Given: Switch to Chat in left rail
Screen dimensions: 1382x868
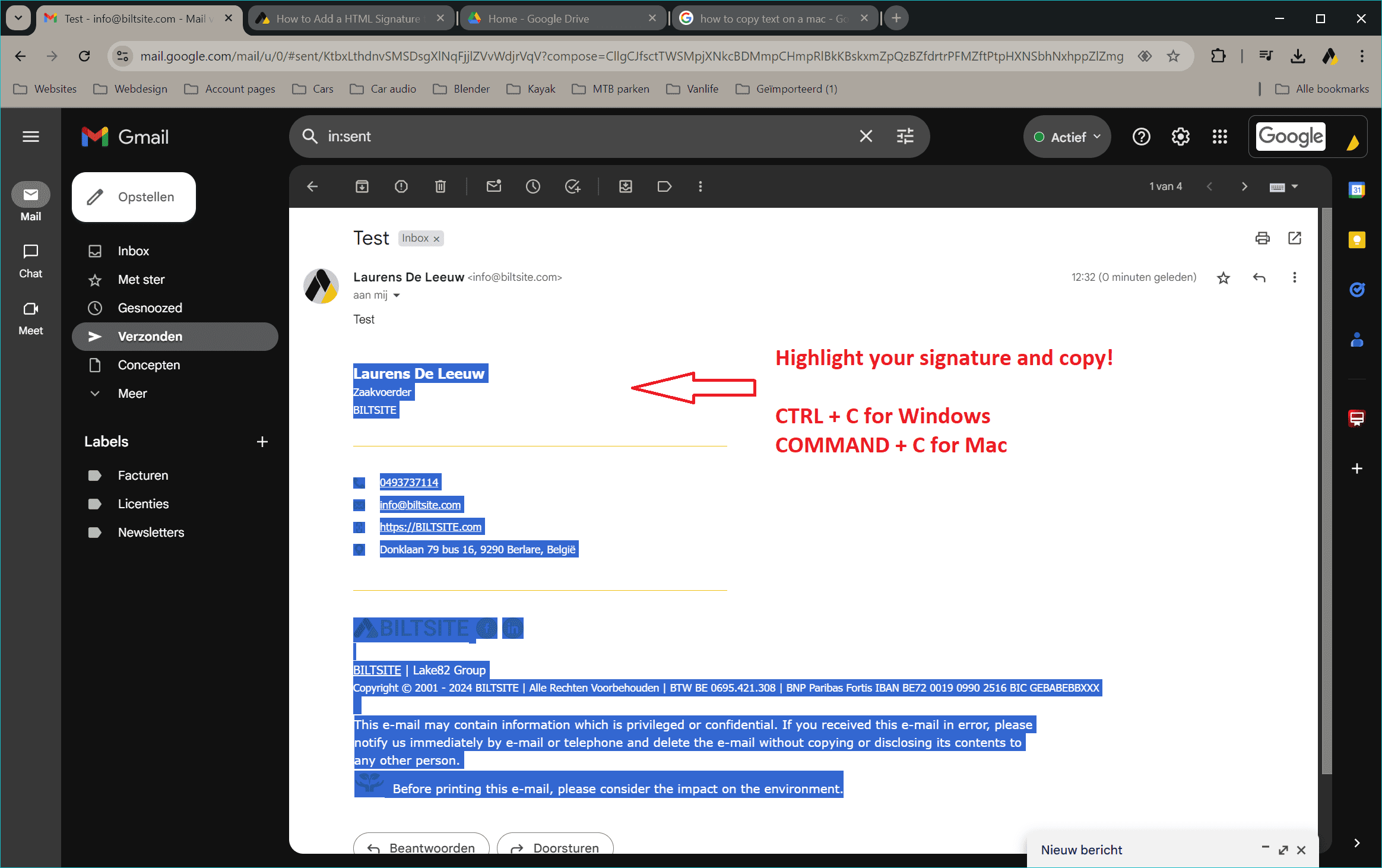Looking at the screenshot, I should click(x=31, y=261).
